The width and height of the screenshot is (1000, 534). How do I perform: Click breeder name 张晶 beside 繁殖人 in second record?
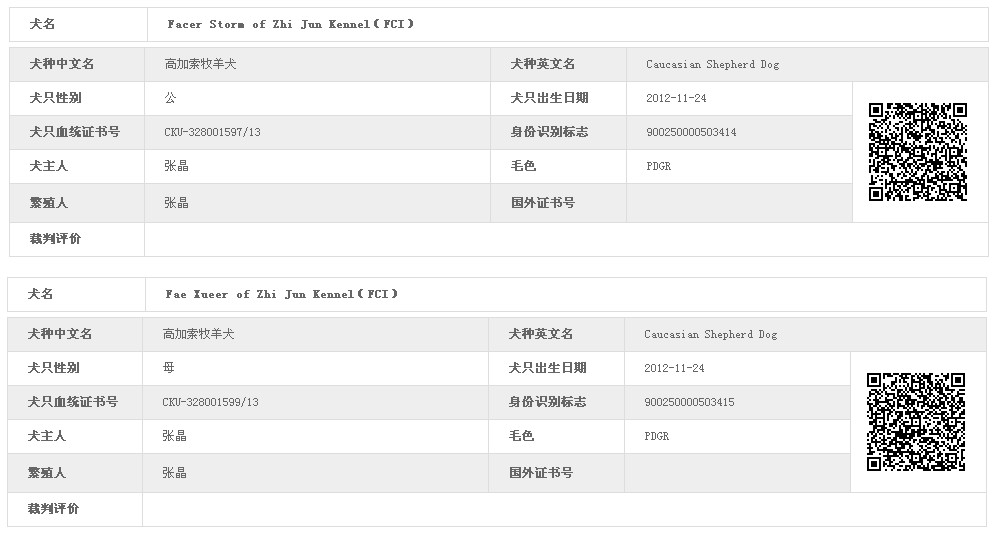click(x=174, y=473)
